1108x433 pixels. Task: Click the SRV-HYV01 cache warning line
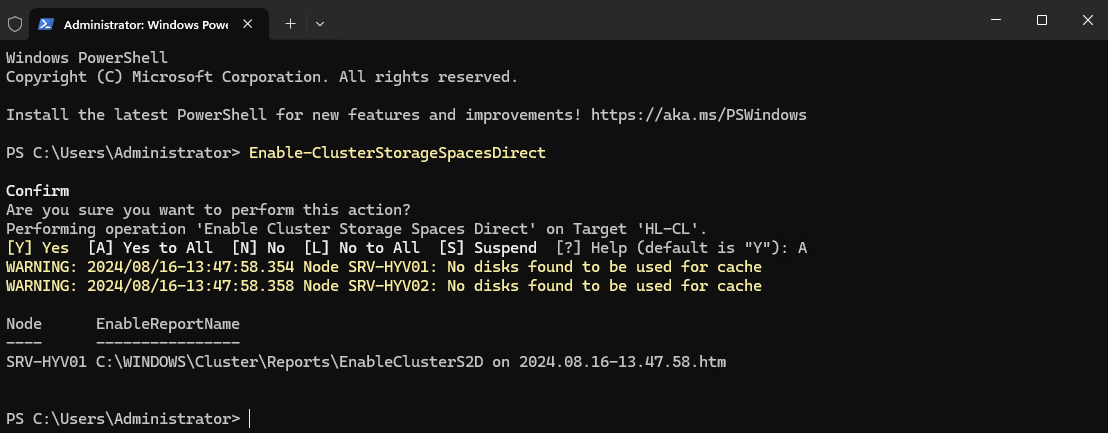383,267
